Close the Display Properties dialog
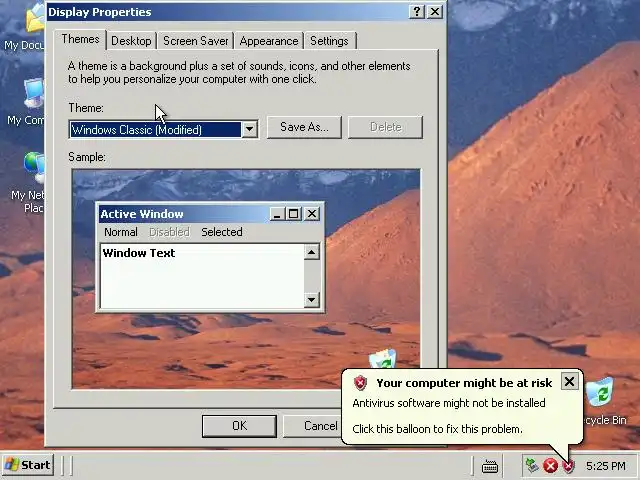 [x=435, y=12]
